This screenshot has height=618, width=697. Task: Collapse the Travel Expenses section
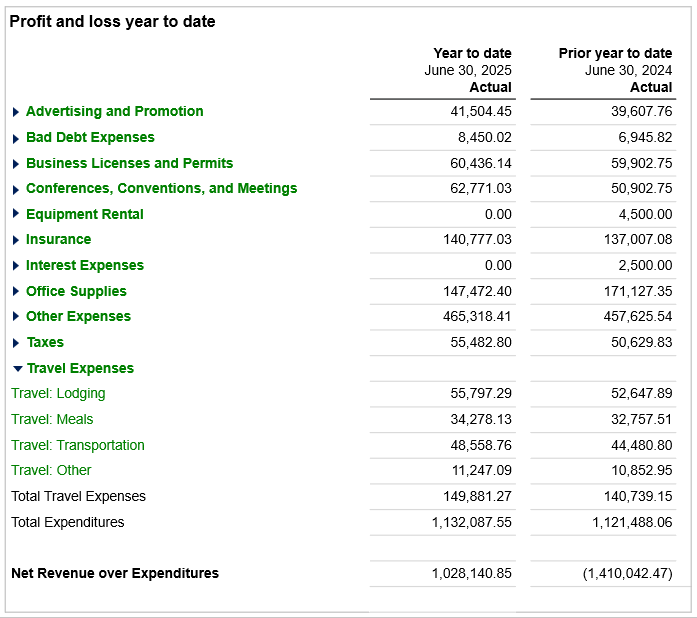(x=17, y=369)
